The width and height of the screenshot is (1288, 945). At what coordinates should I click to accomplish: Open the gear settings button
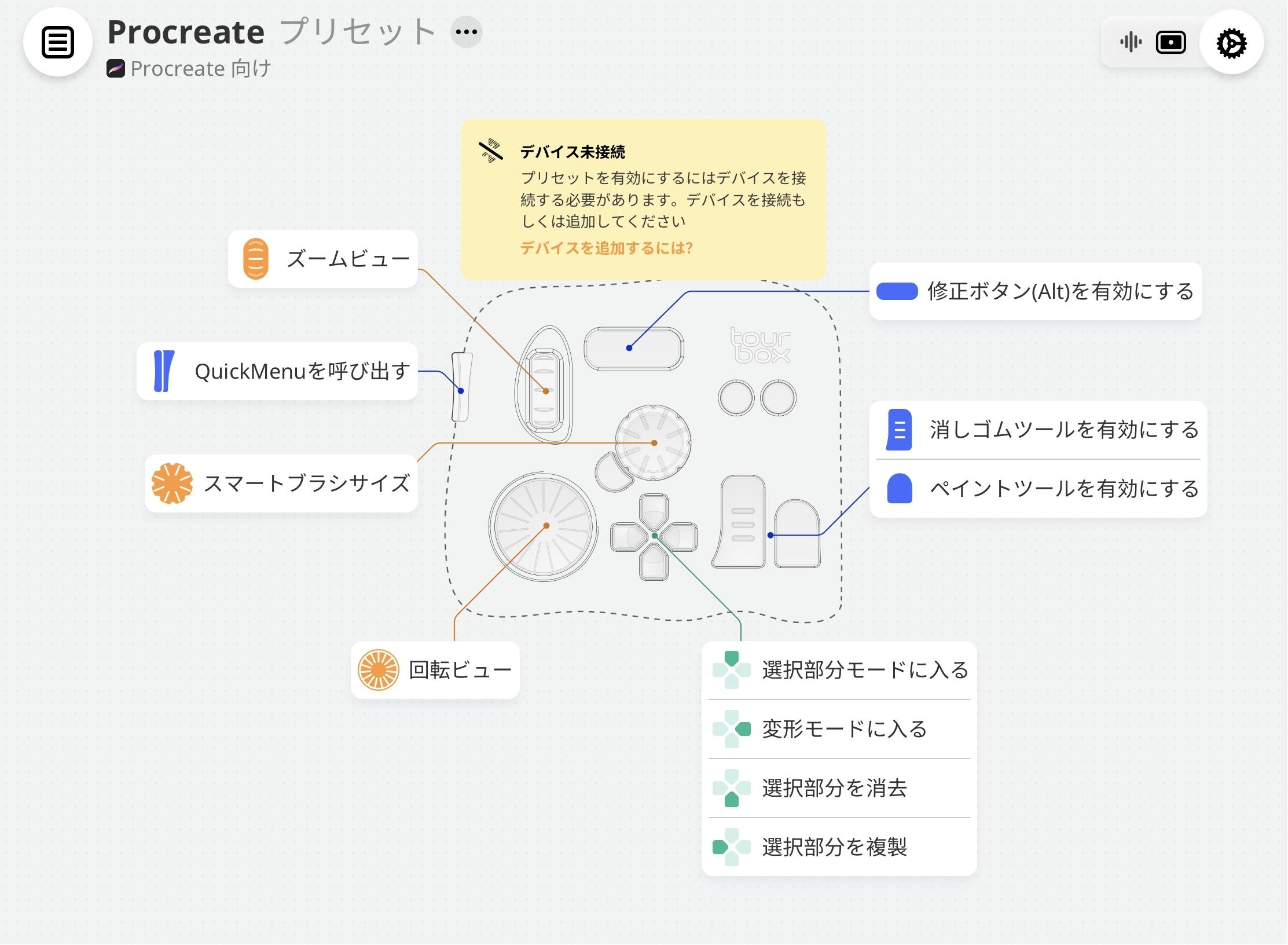pyautogui.click(x=1231, y=42)
